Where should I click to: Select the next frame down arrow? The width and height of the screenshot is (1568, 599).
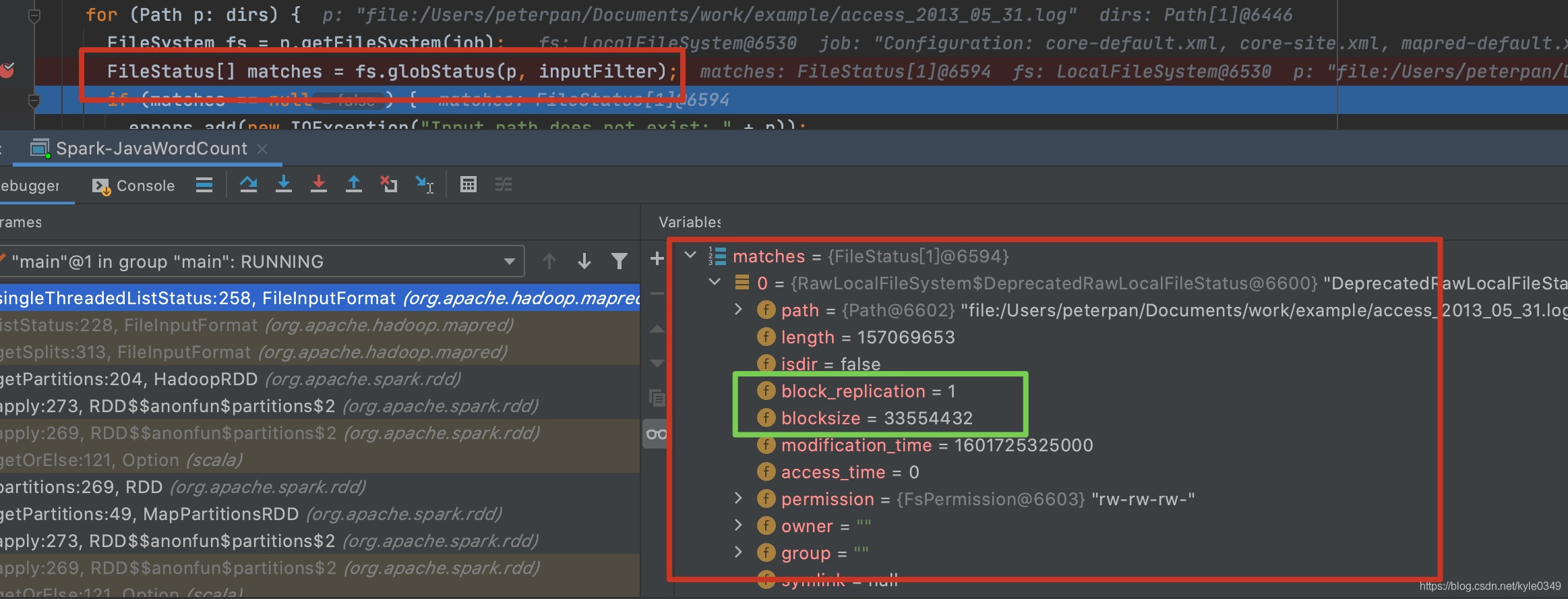pyautogui.click(x=584, y=261)
